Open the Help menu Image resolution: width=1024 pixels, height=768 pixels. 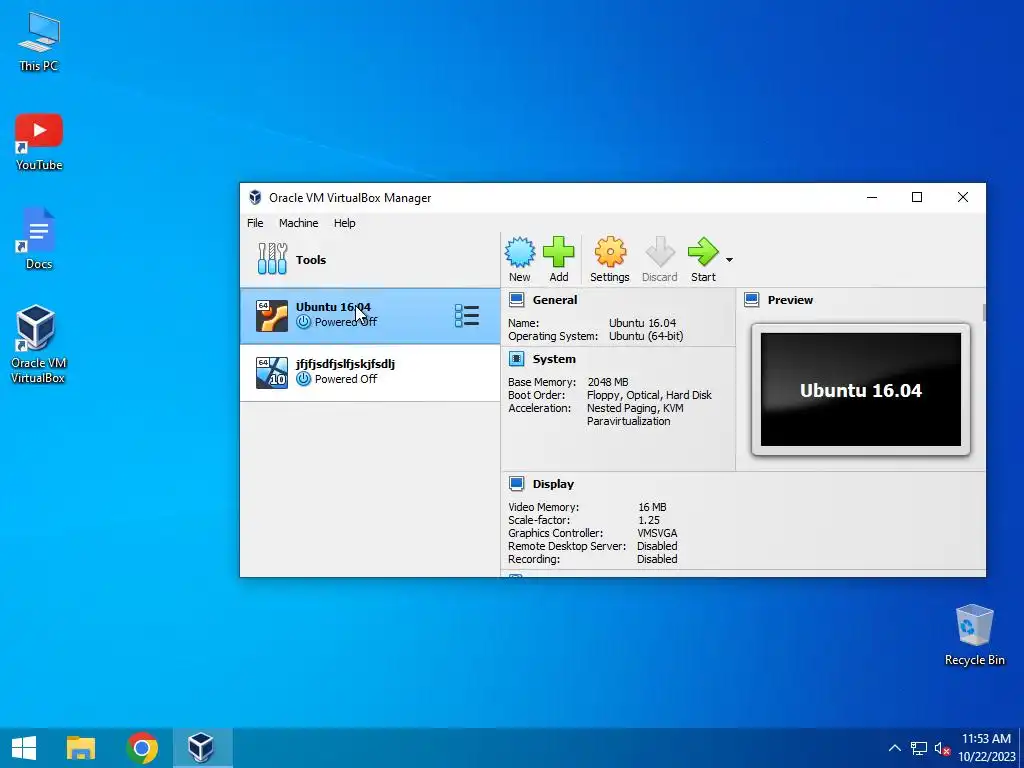345,223
